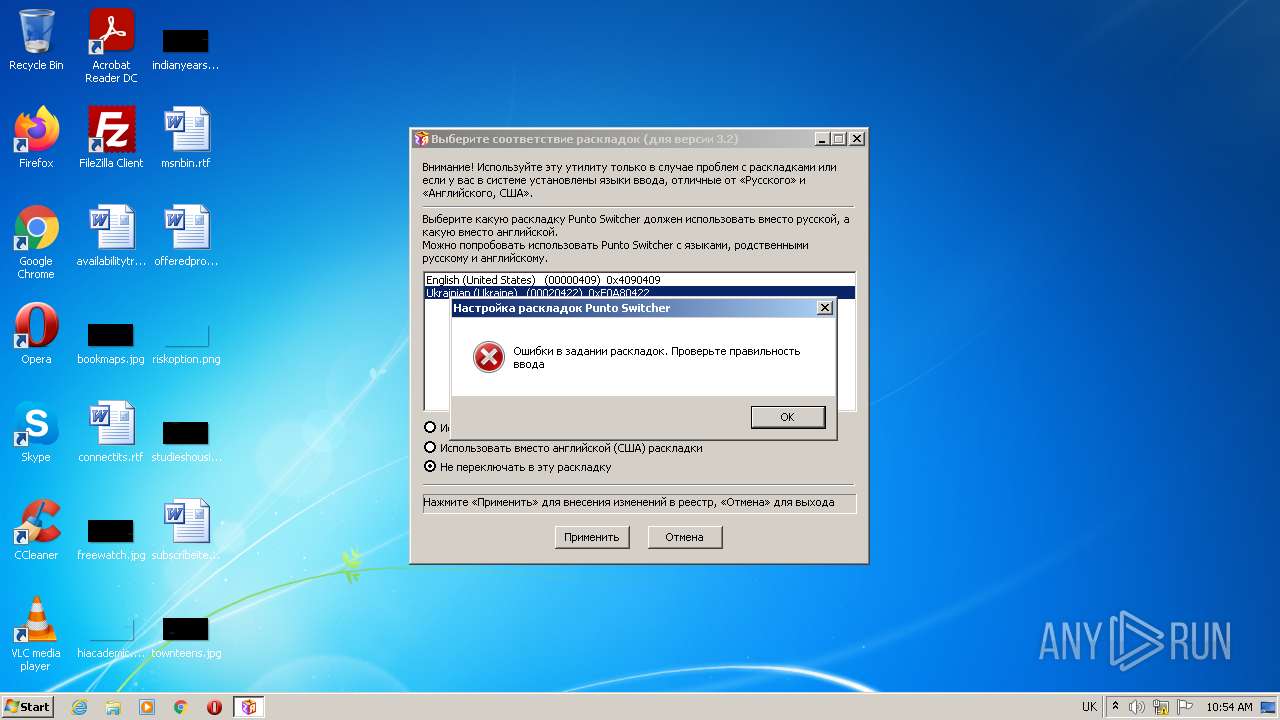Launch Internet Explorer from the taskbar
The height and width of the screenshot is (720, 1280).
[79, 707]
